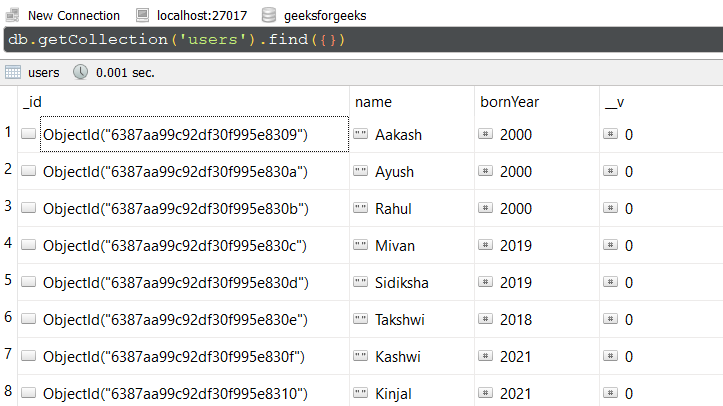Click the query time clock icon
Image resolution: width=723 pixels, height=406 pixels.
pyautogui.click(x=81, y=72)
